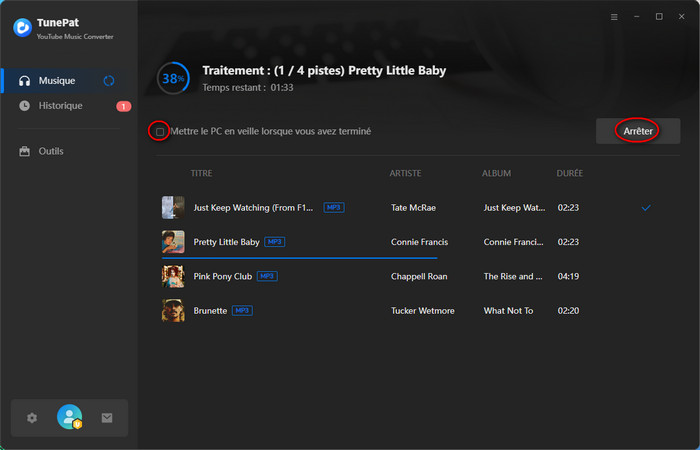This screenshot has width=700, height=450.
Task: Open the Outils section
Action: 67,151
